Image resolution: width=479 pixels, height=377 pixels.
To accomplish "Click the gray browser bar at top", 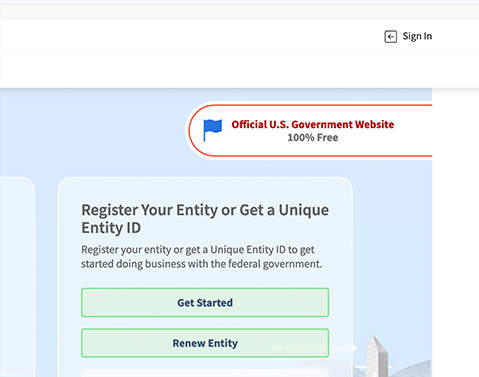I will click(x=239, y=12).
